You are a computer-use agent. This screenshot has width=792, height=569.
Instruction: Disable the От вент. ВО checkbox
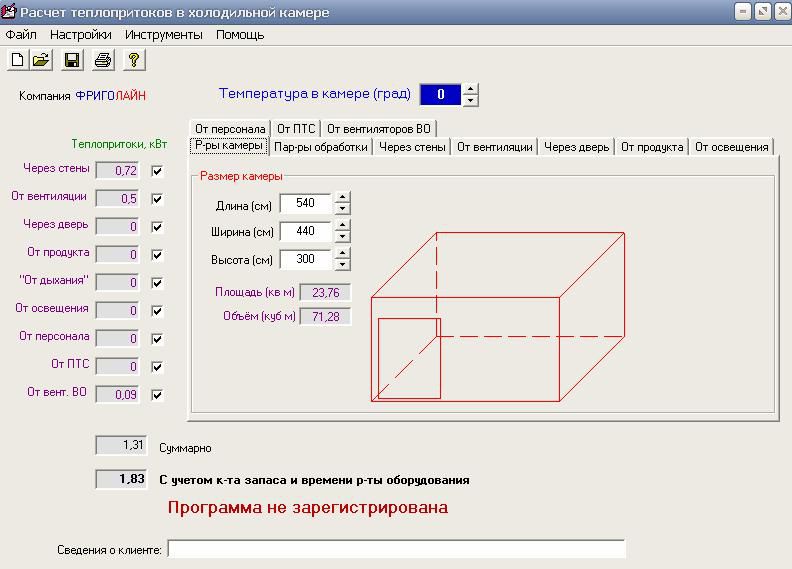point(156,395)
